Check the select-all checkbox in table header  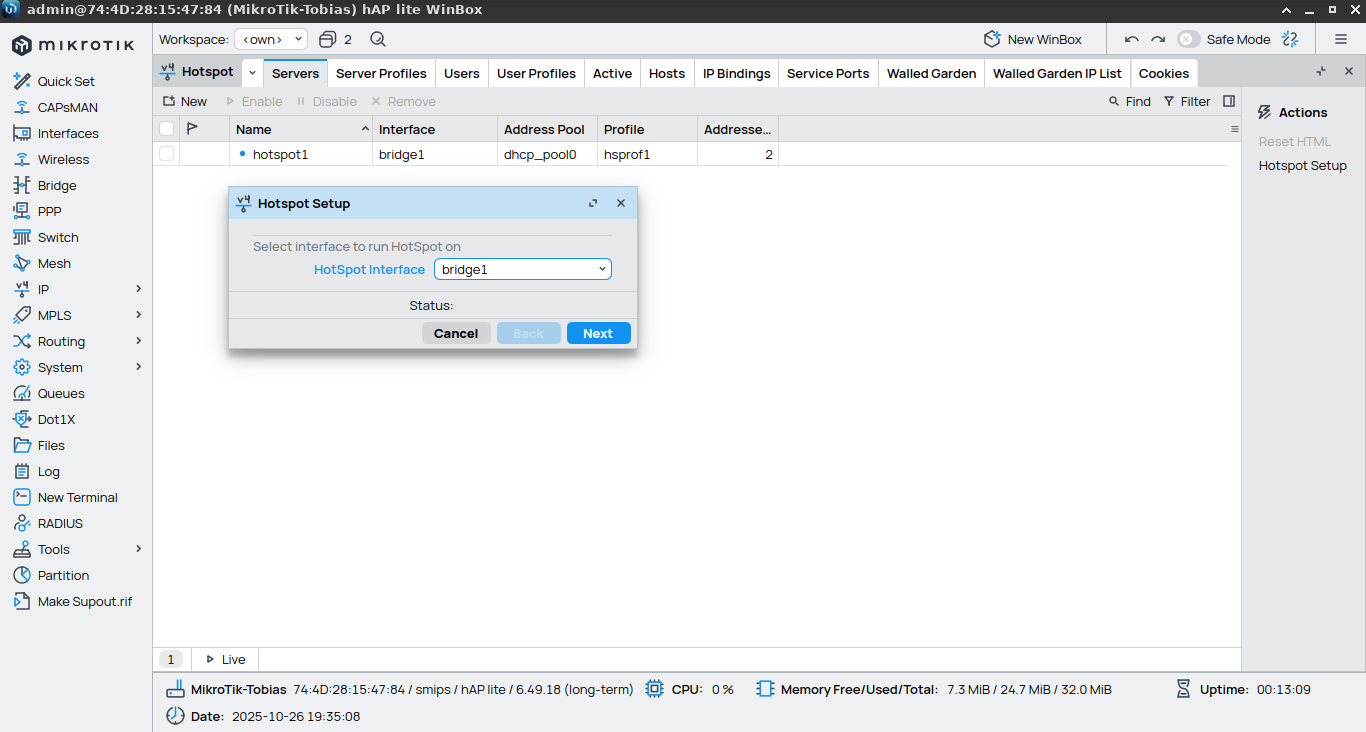click(166, 129)
